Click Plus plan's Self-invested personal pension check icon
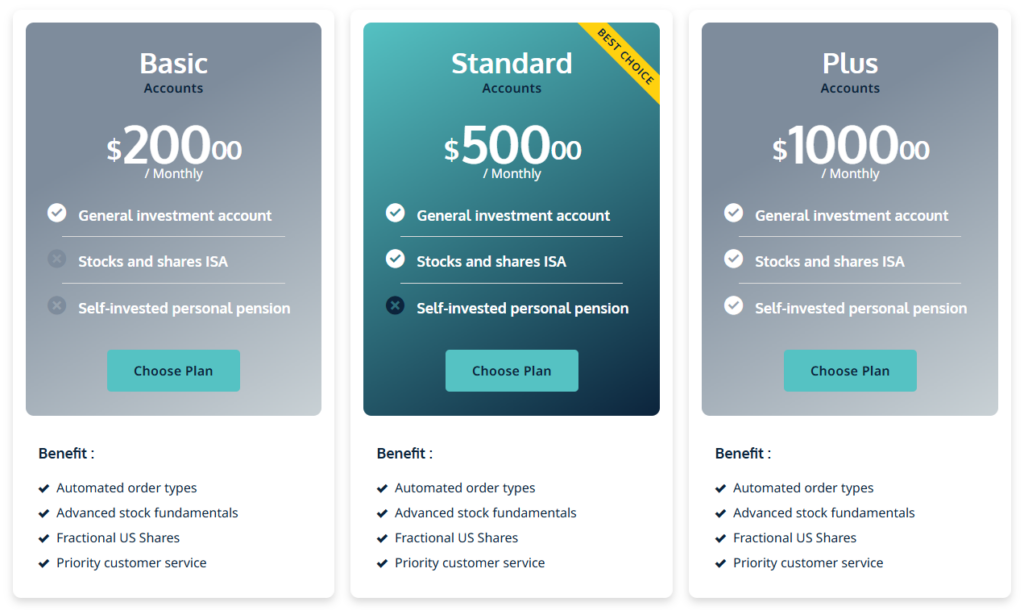This screenshot has height=610, width=1024. point(734,305)
